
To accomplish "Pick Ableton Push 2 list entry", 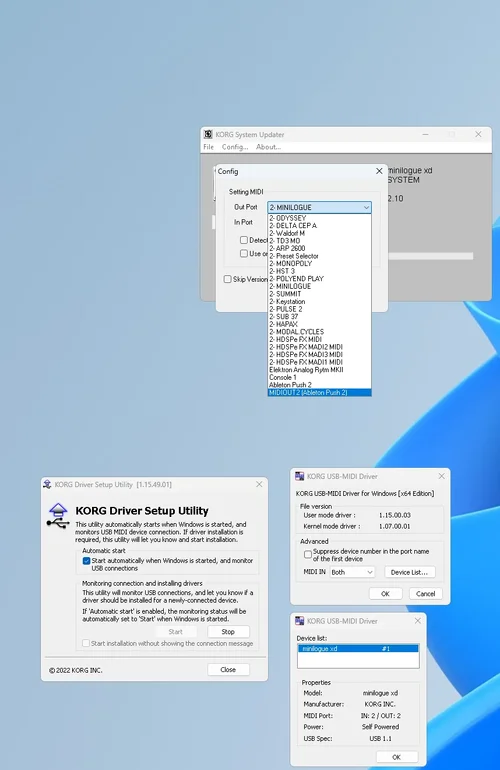I will pos(319,385).
